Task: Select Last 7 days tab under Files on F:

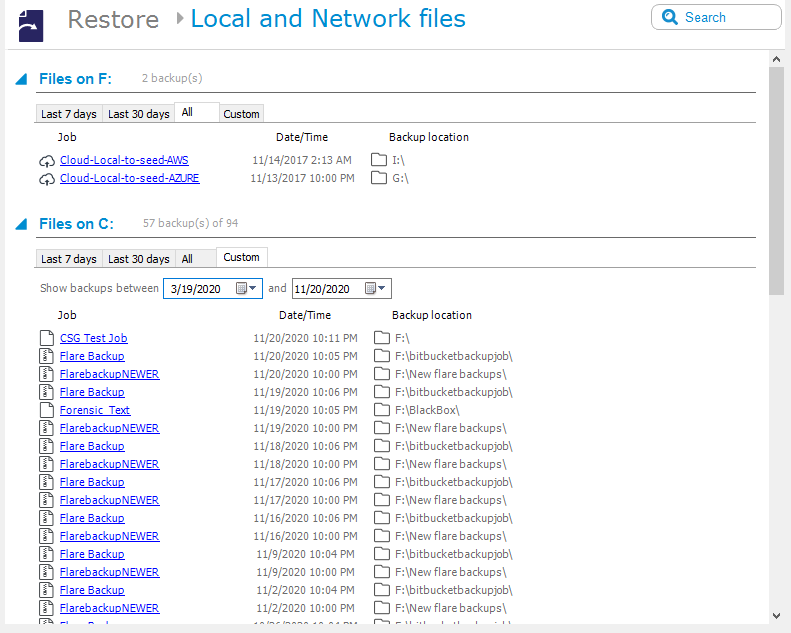Action: coord(69,114)
